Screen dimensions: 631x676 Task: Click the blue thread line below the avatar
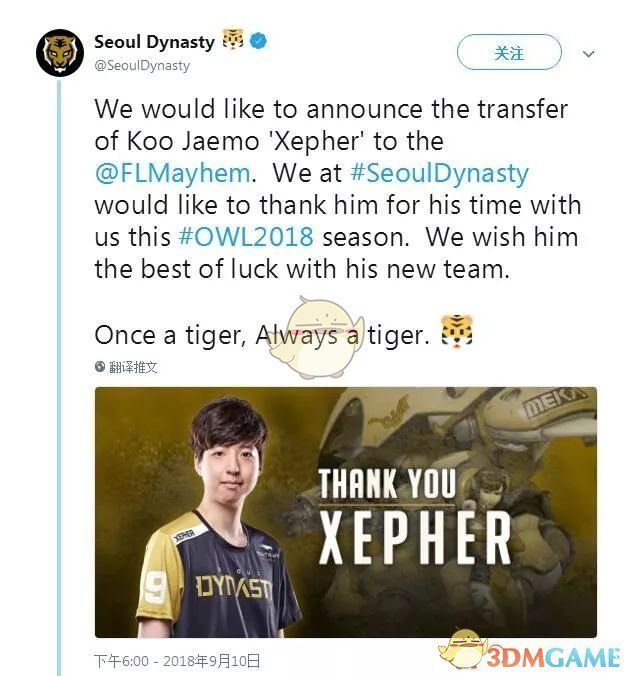59,377
